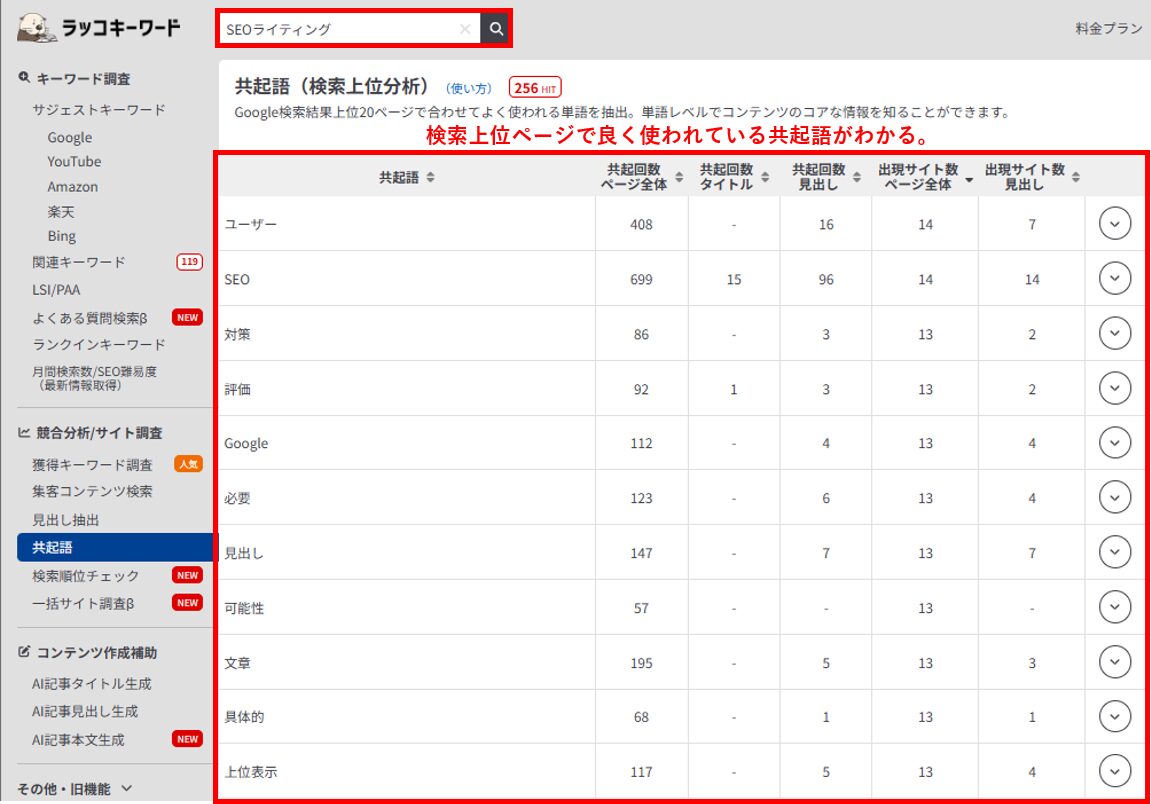The width and height of the screenshot is (1151, 804).
Task: Click the 195 count in 文章 row
Action: (641, 662)
